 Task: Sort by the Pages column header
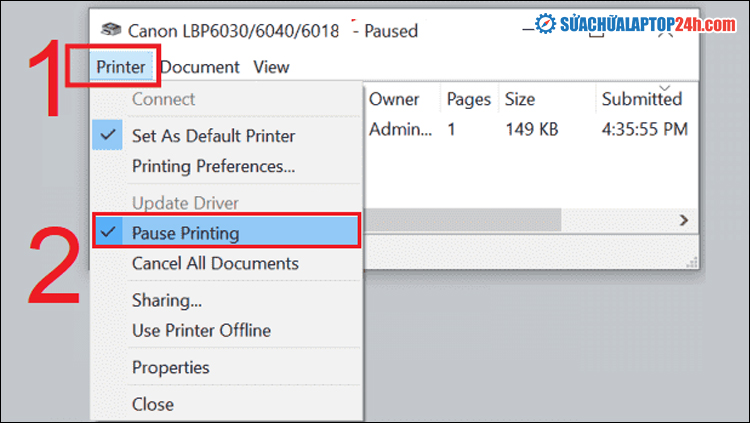(469, 99)
